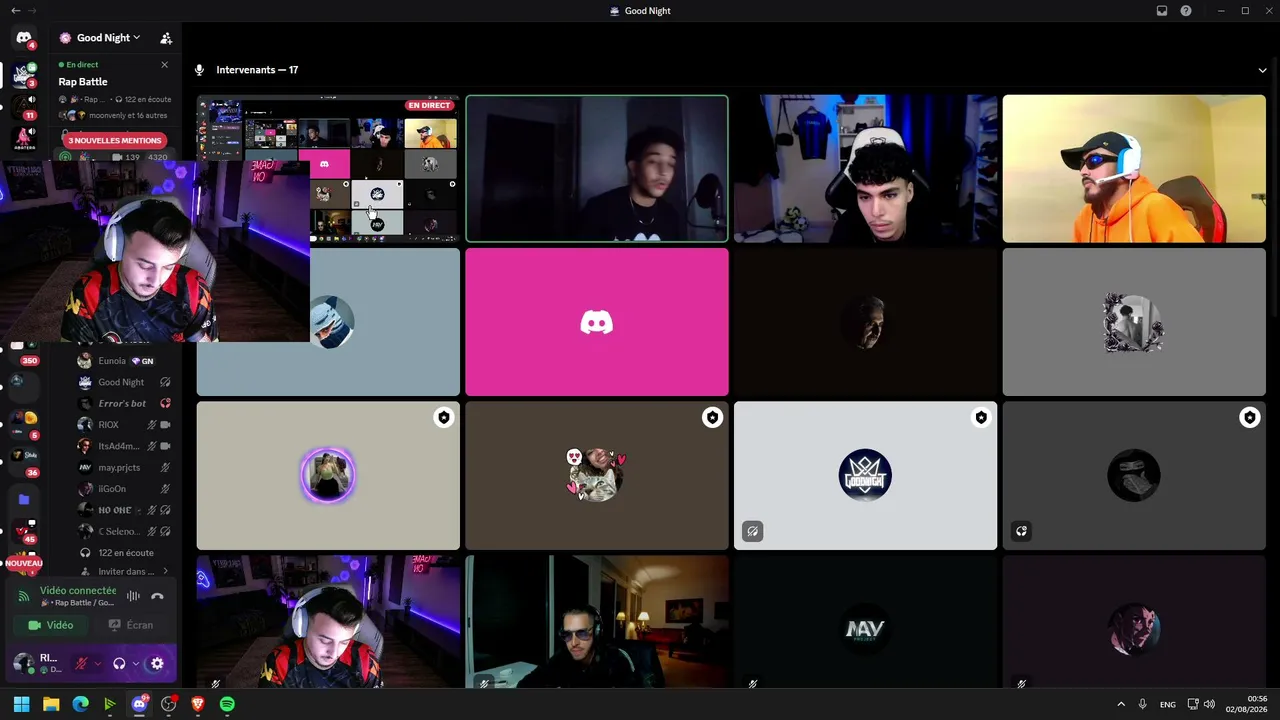The height and width of the screenshot is (720, 1280).
Task: Open the Rap Battle stage title
Action: (83, 82)
